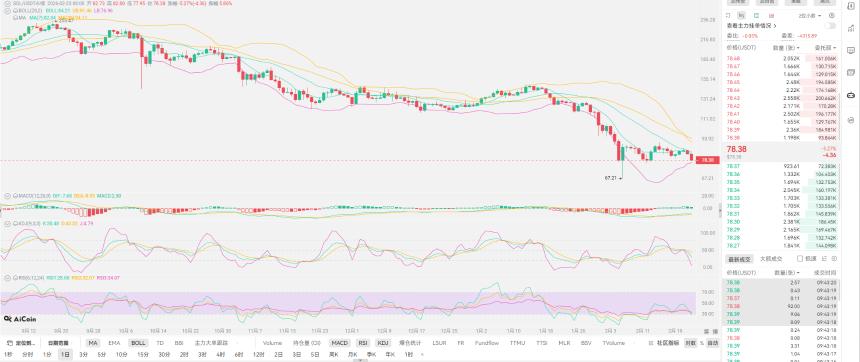Select the 15分 timeframe
The width and height of the screenshot is (860, 362).
coord(143,354)
